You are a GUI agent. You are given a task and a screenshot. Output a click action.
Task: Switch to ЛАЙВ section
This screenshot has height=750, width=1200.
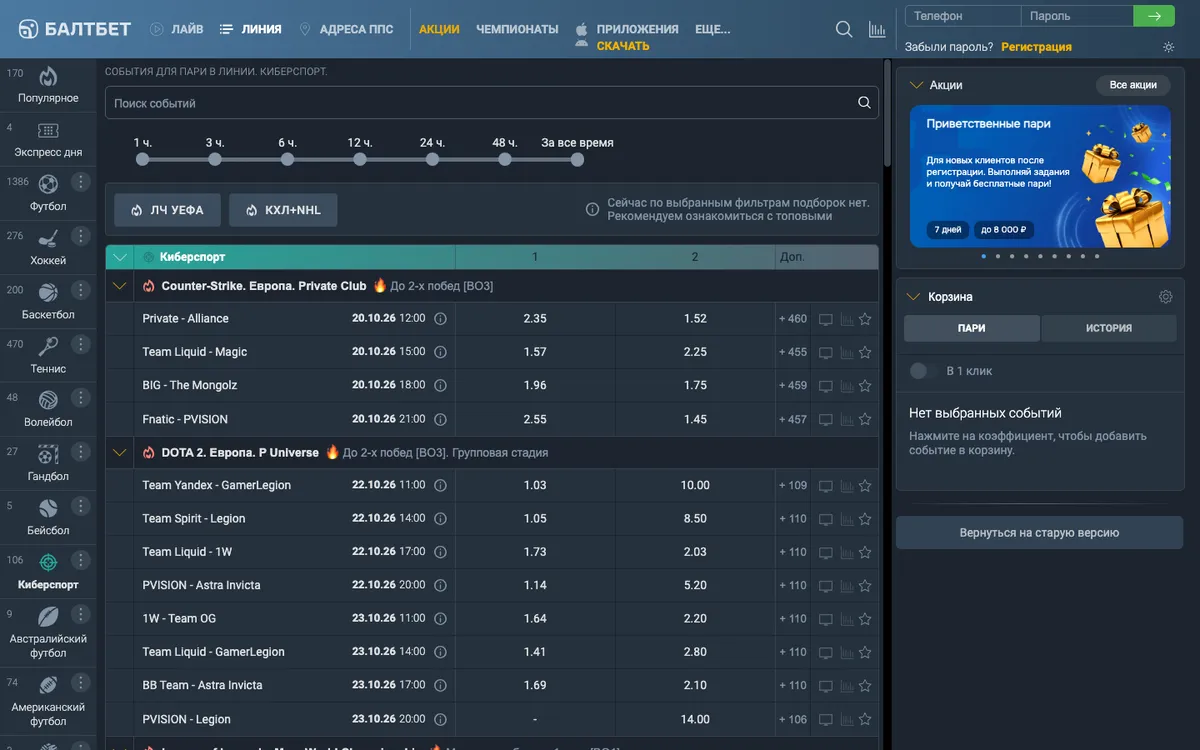(176, 29)
